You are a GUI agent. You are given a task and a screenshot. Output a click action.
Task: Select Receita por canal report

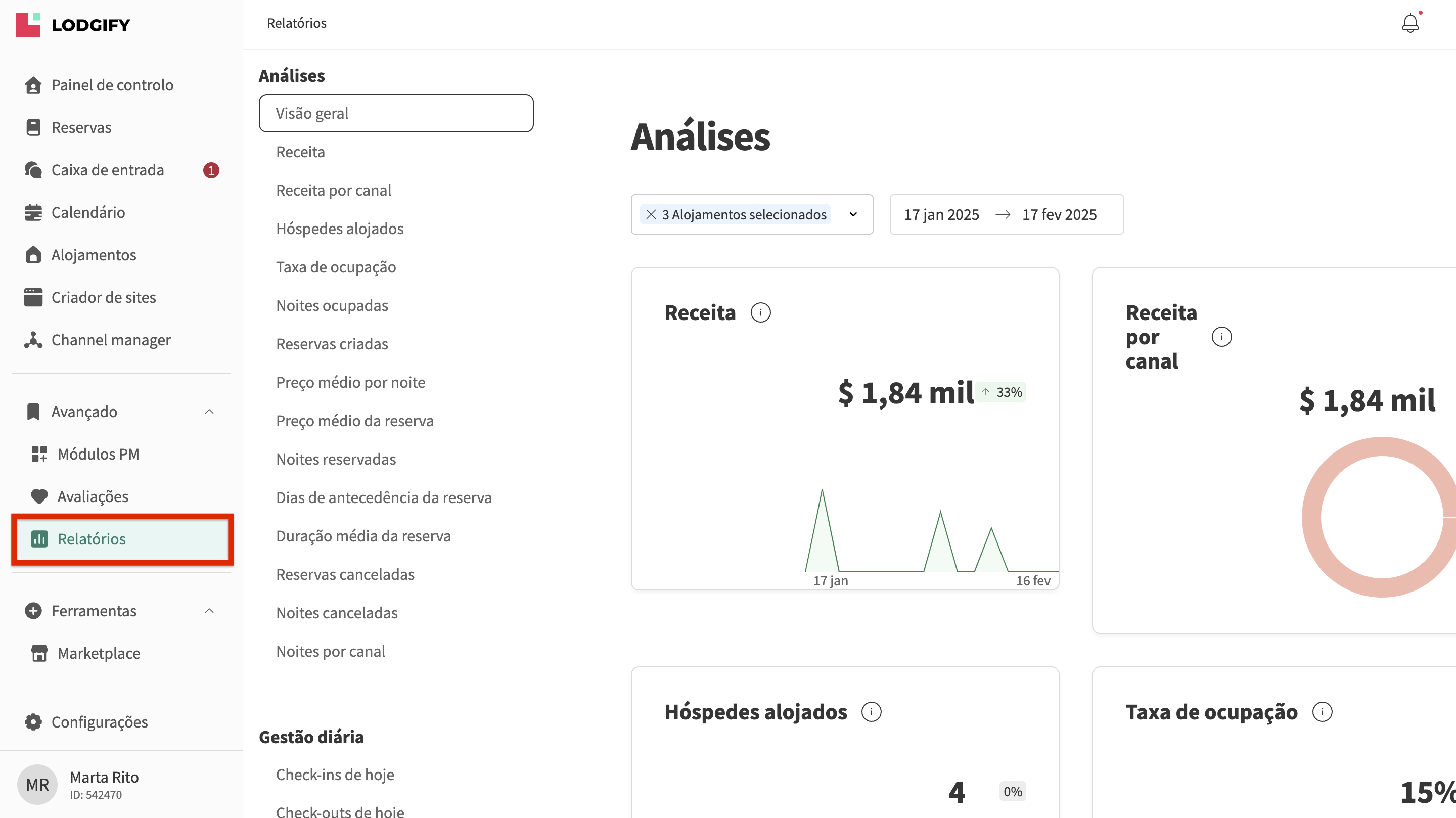click(334, 191)
